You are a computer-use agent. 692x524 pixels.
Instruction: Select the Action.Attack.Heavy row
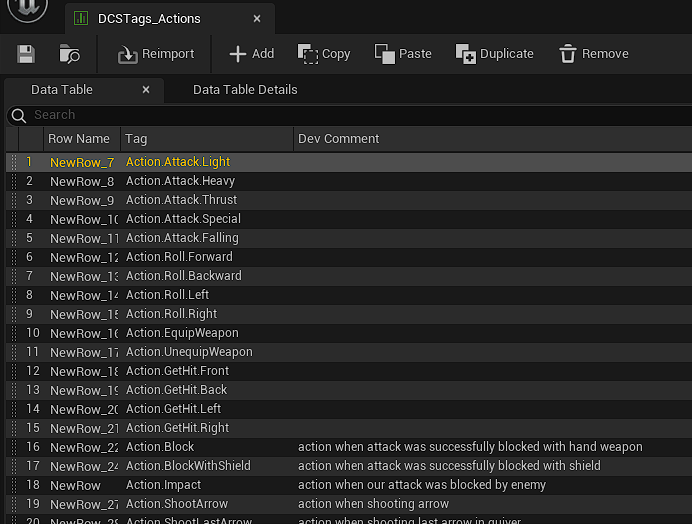(x=180, y=181)
